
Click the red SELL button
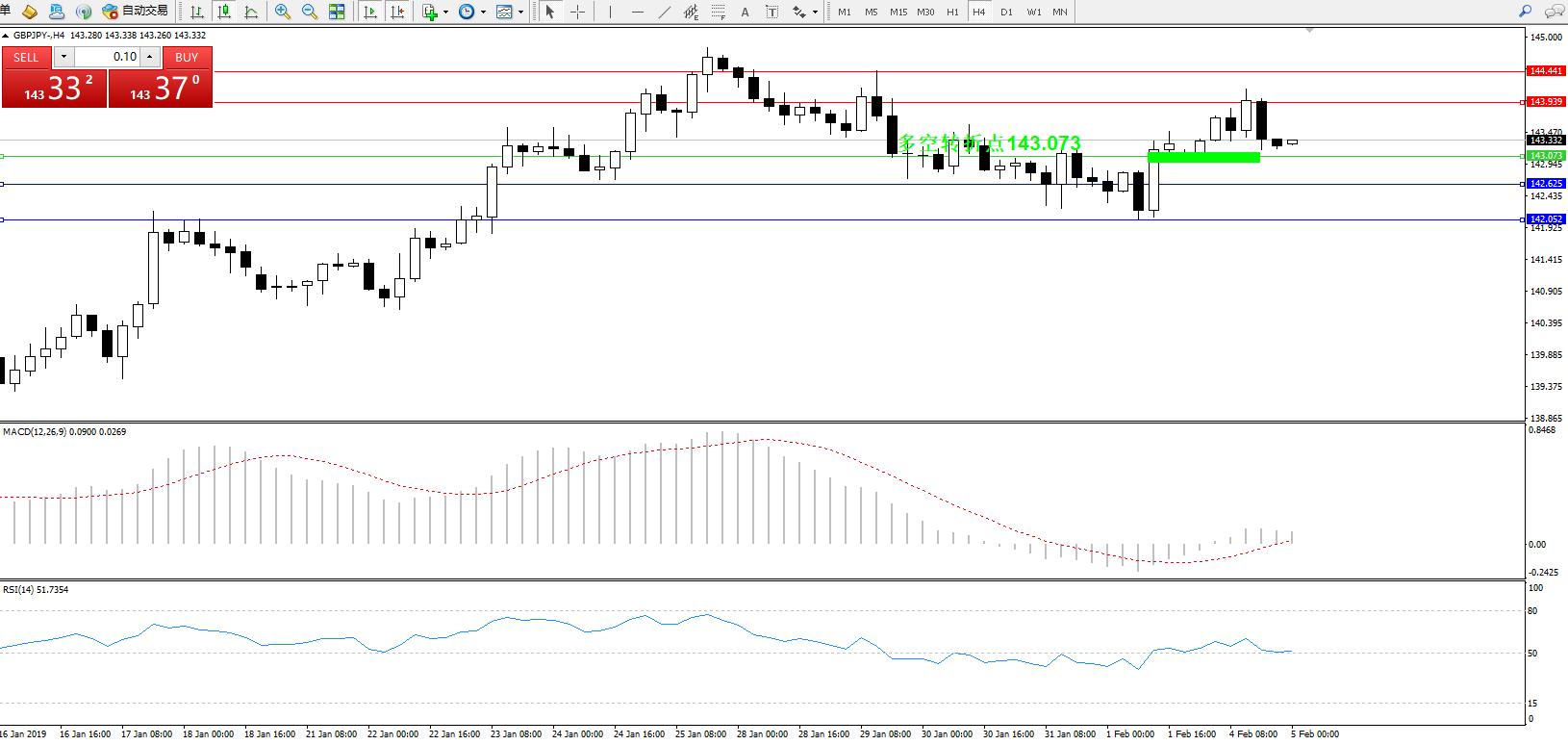click(x=26, y=57)
